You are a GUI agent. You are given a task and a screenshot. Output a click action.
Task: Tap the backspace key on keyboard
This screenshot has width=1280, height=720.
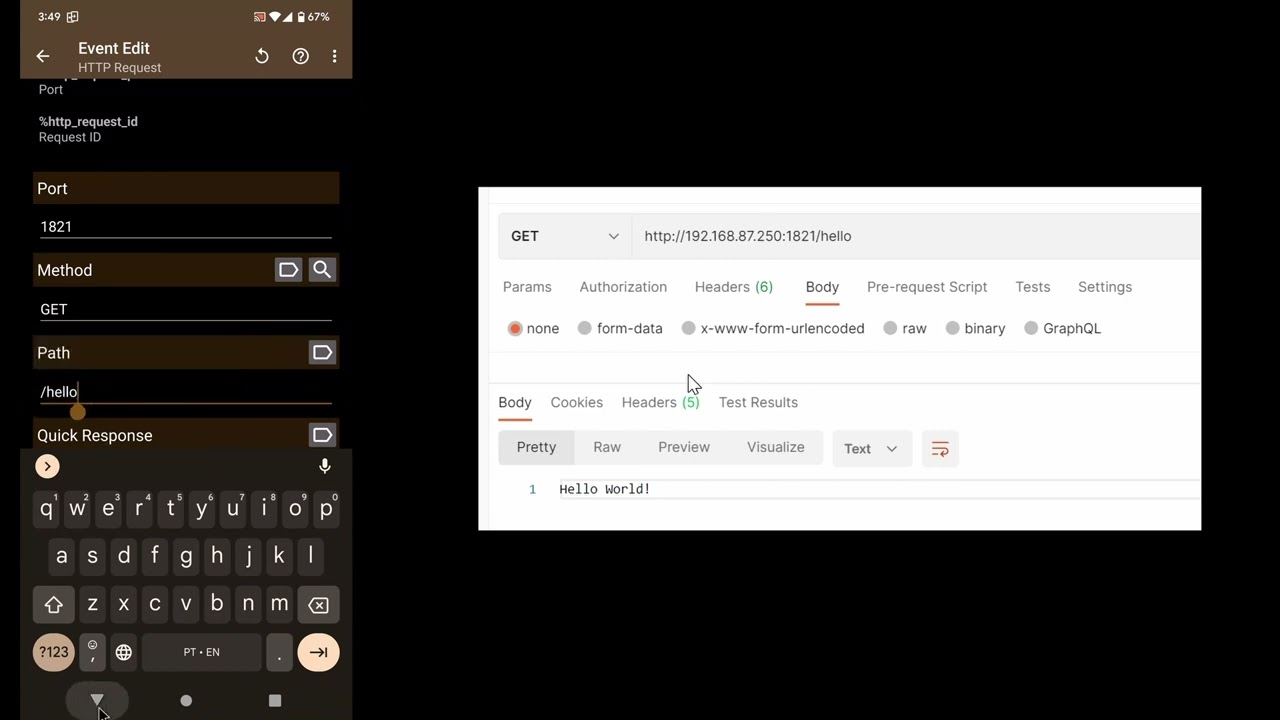(318, 605)
